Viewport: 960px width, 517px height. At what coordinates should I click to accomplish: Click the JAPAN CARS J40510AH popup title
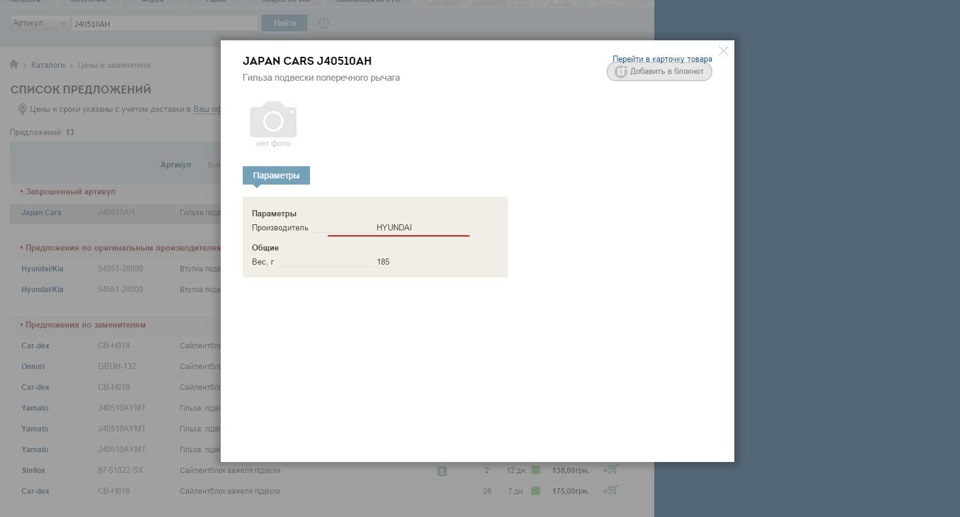coord(307,61)
